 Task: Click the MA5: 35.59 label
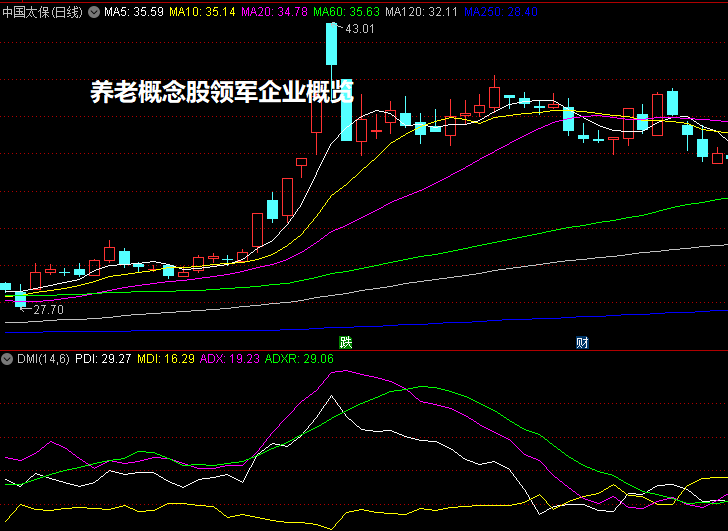tap(134, 12)
